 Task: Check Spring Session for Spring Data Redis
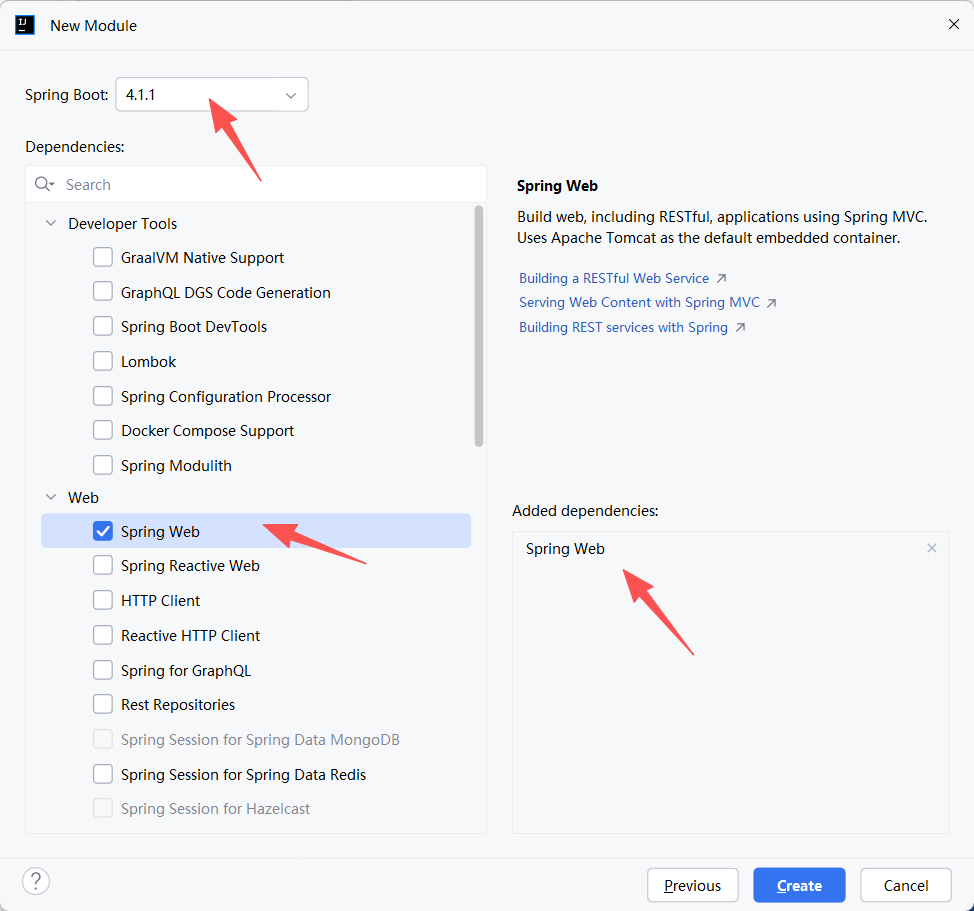[102, 774]
